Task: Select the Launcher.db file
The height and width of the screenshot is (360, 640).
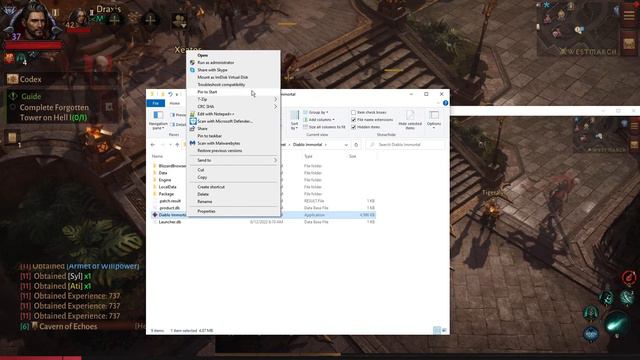Action: [x=170, y=222]
